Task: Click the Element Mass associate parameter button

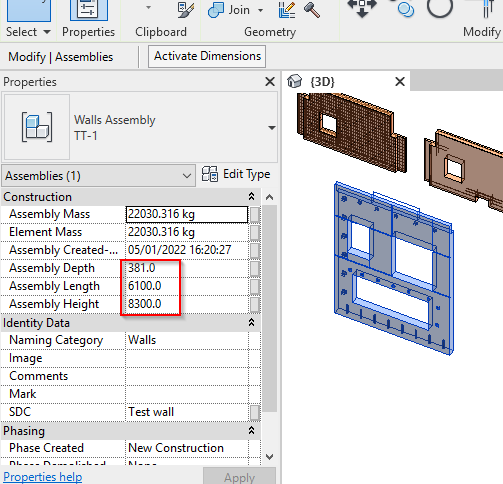Action: pyautogui.click(x=255, y=232)
